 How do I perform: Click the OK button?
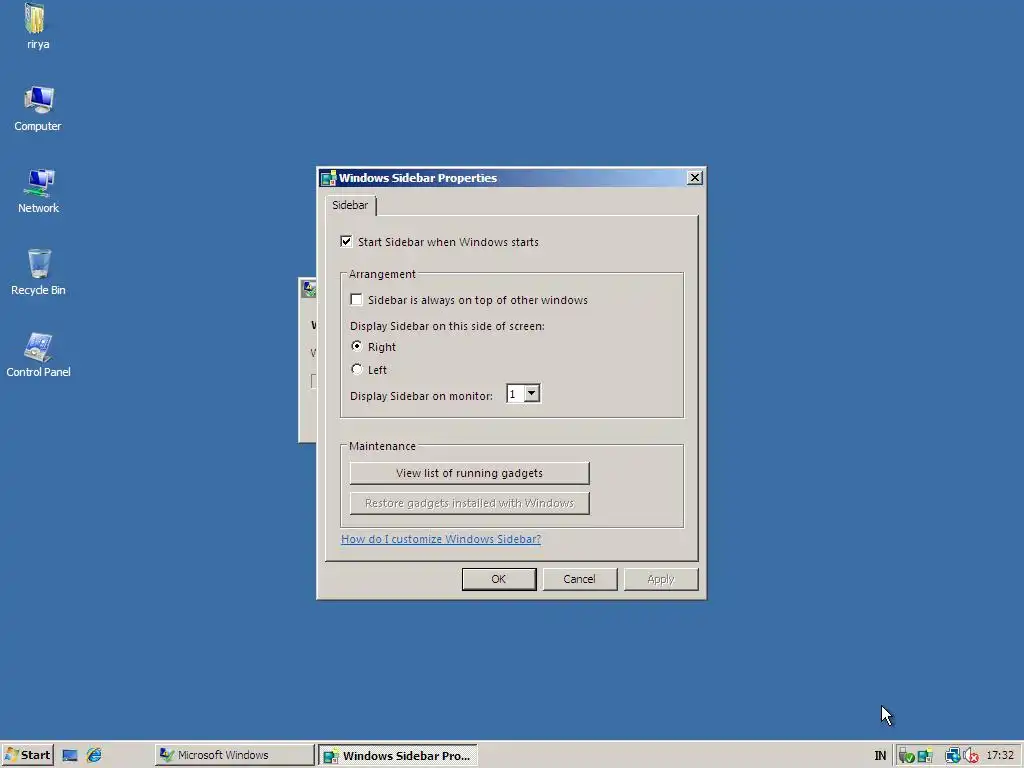[499, 579]
